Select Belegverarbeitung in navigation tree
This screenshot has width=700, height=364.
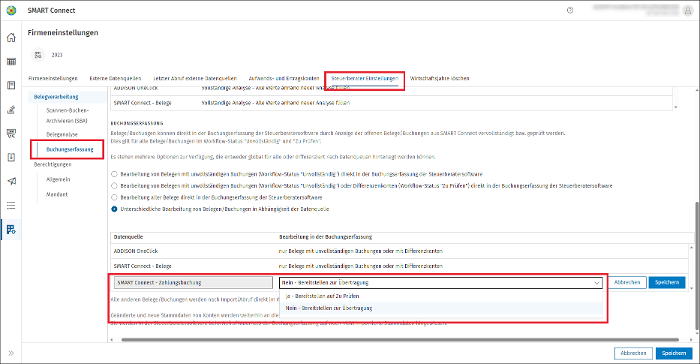point(56,97)
